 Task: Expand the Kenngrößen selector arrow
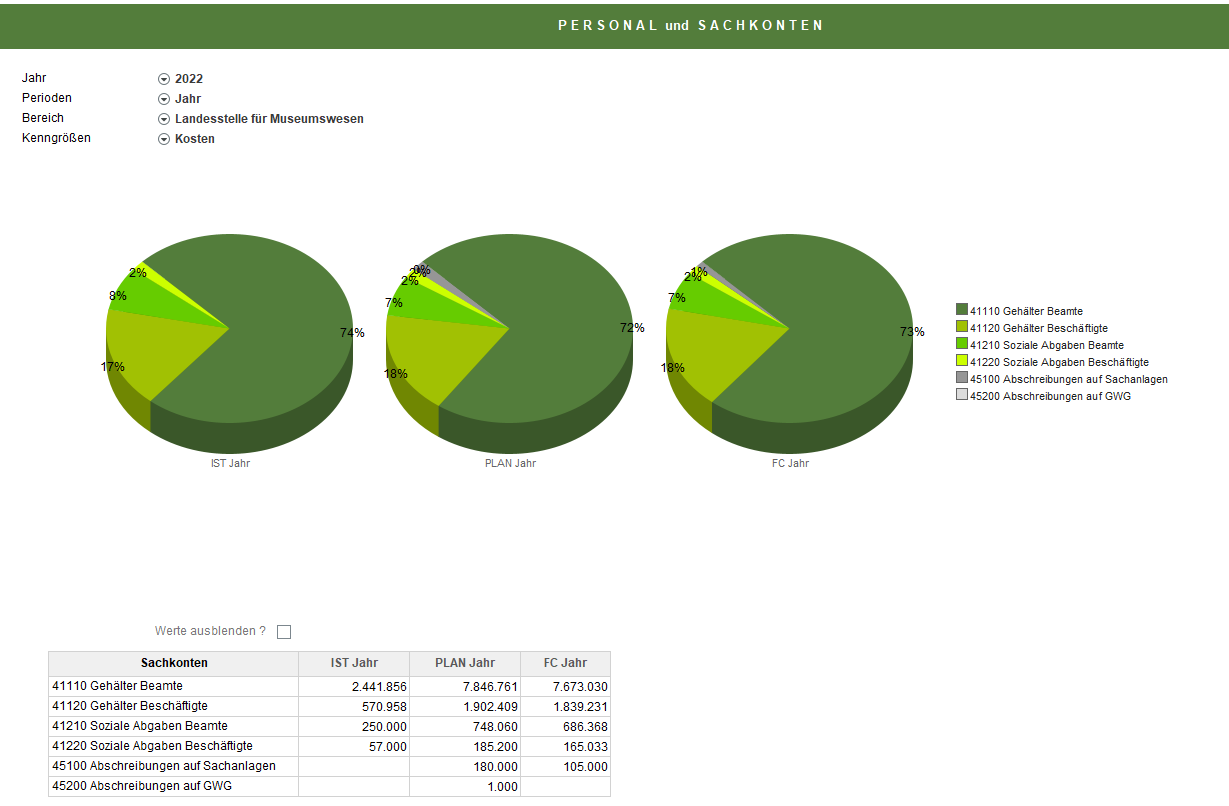[x=164, y=139]
